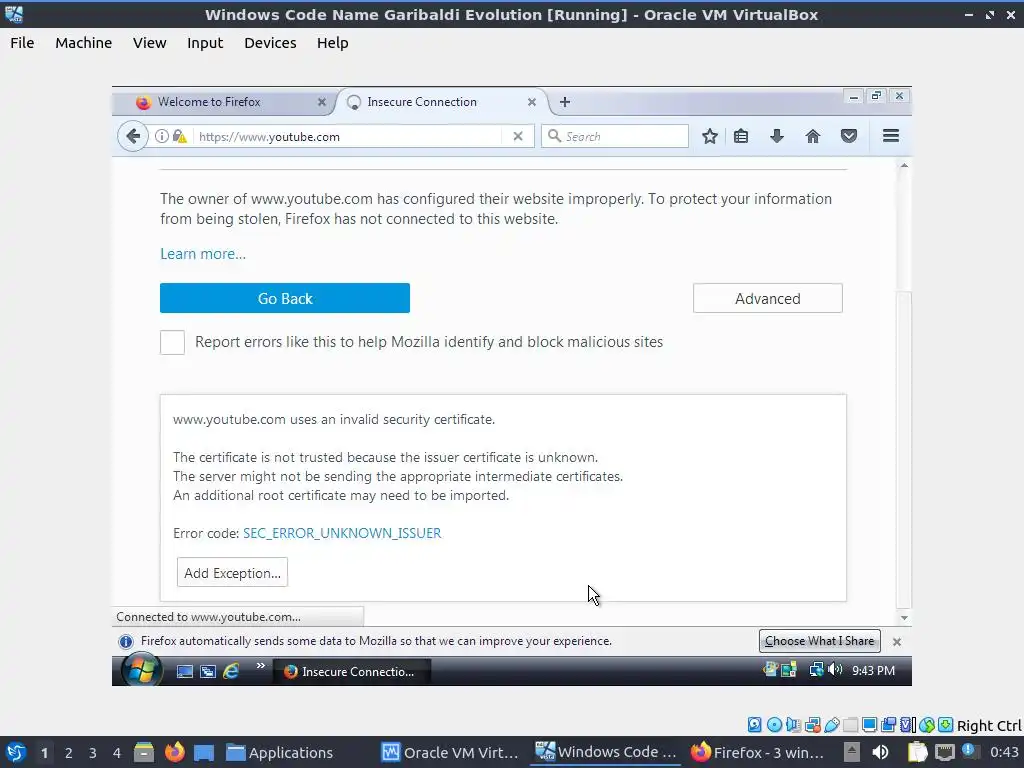Click VirtualBox shared folders status icon
Image resolution: width=1024 pixels, height=768 pixels.
coord(850,724)
